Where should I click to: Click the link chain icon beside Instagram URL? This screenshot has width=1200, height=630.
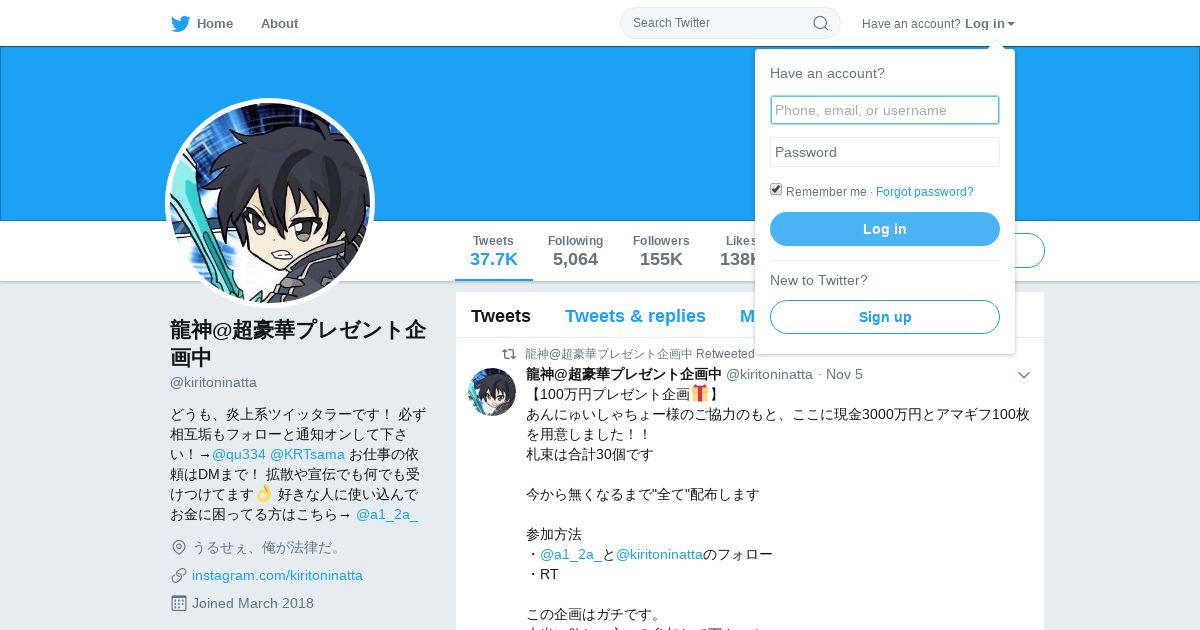point(179,575)
